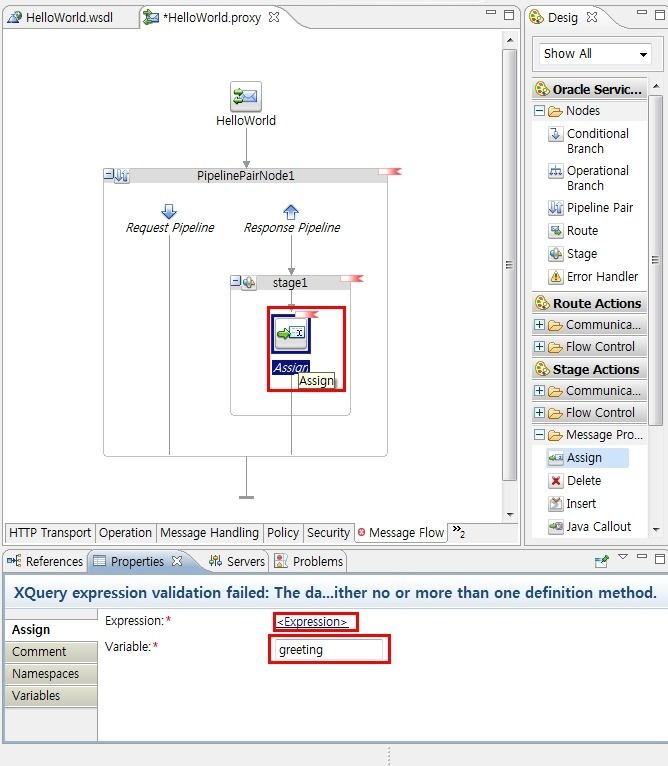Select the Assign properties section
Image resolution: width=668 pixels, height=766 pixels.
pyautogui.click(x=51, y=630)
